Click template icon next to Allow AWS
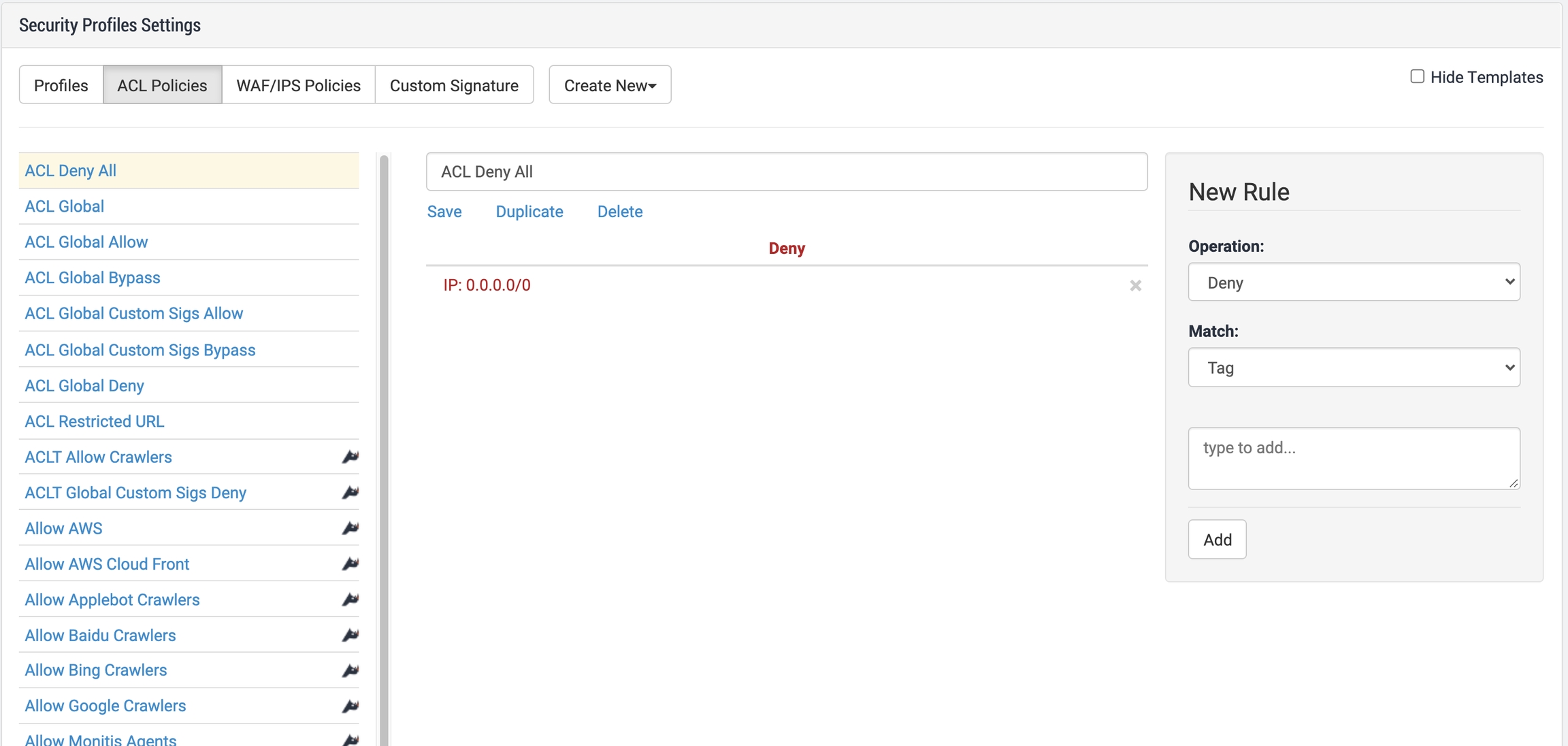1568x746 pixels. point(350,528)
